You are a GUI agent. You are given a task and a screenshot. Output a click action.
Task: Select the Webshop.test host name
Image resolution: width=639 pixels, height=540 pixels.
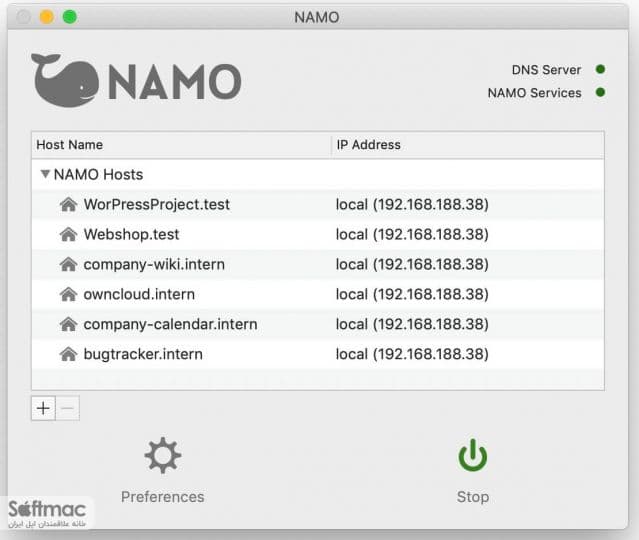(x=131, y=234)
